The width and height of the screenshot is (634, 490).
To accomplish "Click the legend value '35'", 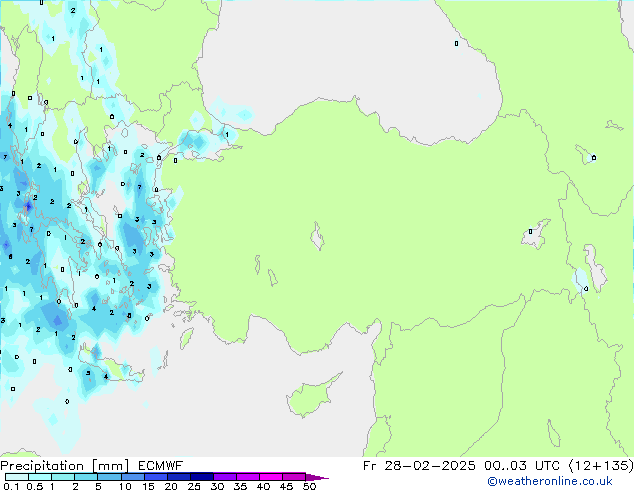I will (x=240, y=486).
